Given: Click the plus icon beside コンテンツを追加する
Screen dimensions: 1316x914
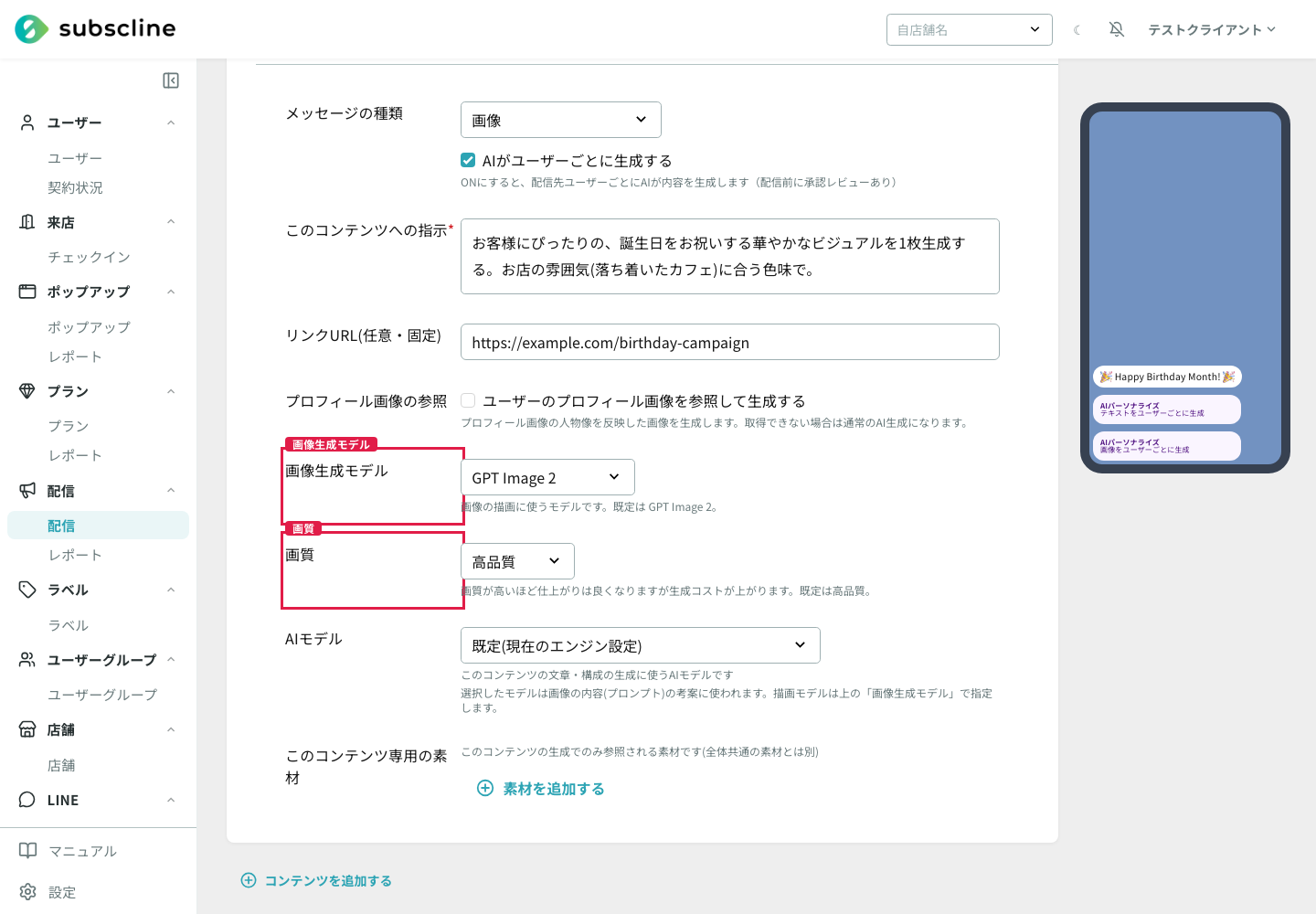Looking at the screenshot, I should 249,880.
